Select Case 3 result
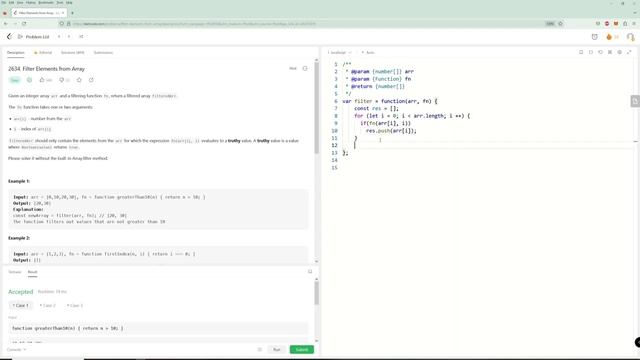 tap(75, 305)
